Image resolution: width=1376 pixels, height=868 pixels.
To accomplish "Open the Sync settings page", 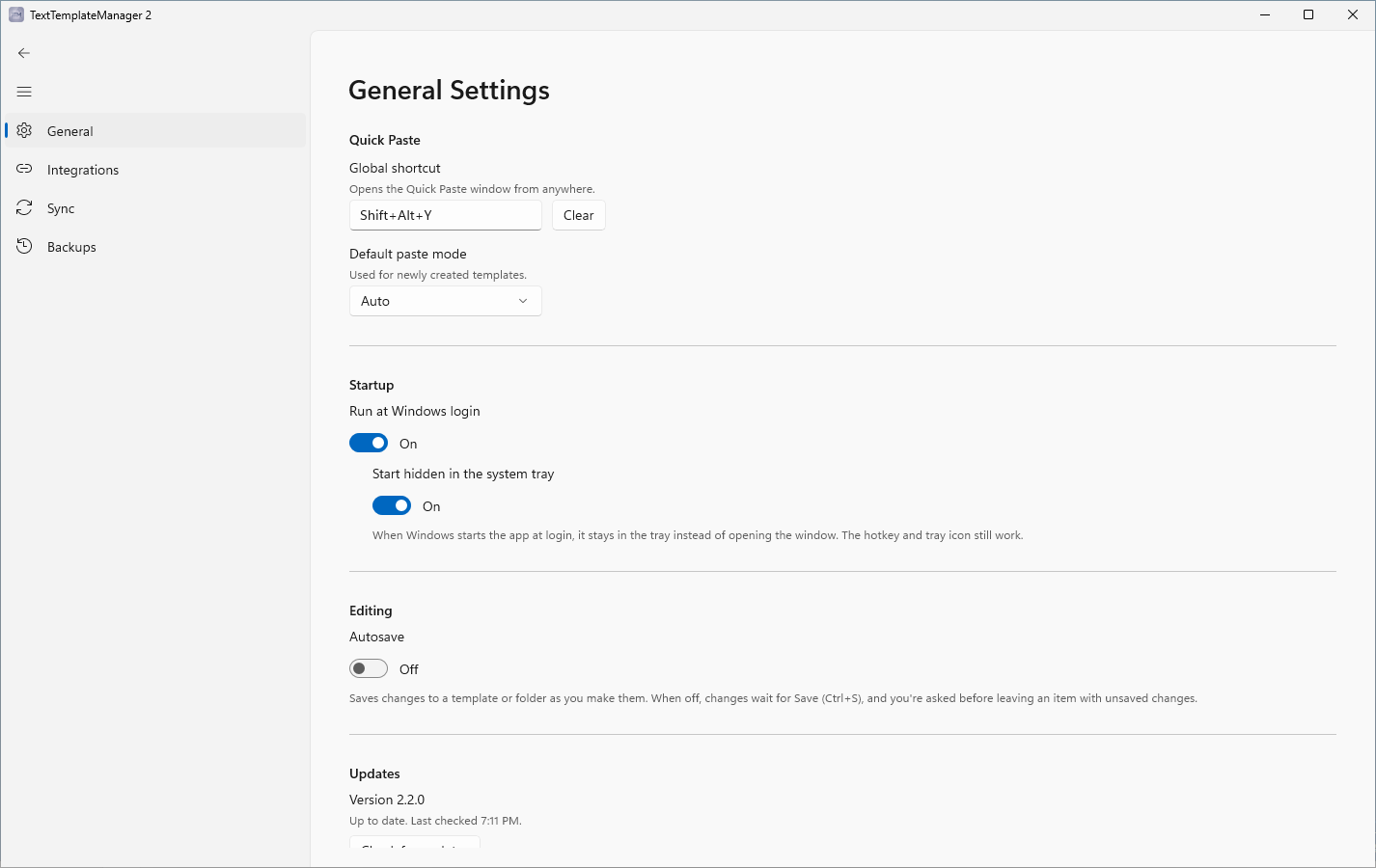I will pos(155,207).
